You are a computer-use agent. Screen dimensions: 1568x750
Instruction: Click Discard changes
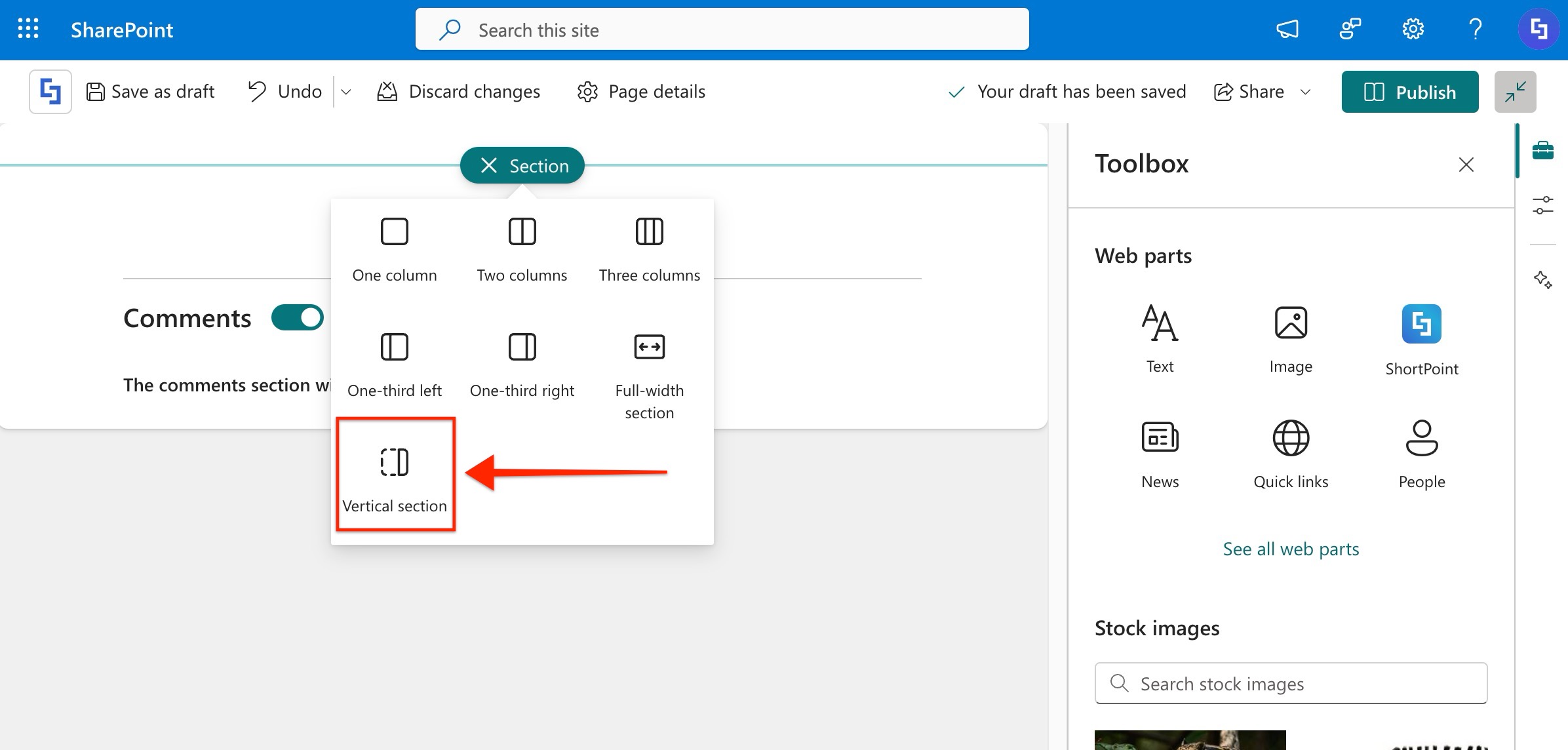click(x=458, y=92)
